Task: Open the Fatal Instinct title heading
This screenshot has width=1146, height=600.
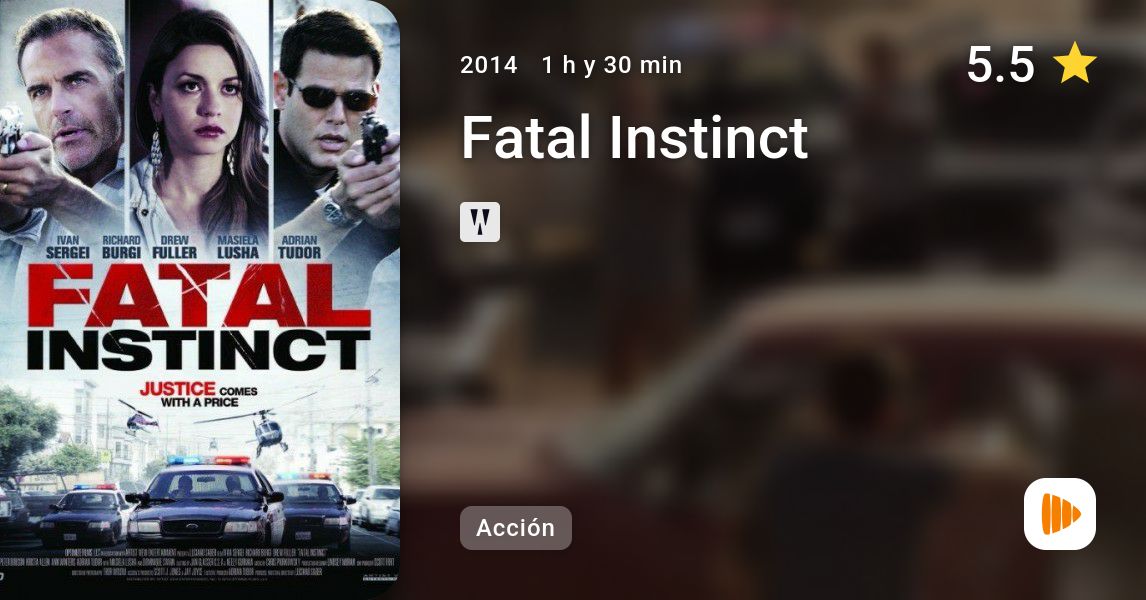Action: (634, 137)
